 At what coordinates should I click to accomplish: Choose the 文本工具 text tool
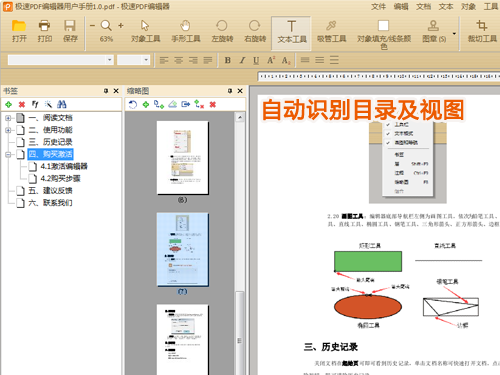pyautogui.click(x=292, y=33)
